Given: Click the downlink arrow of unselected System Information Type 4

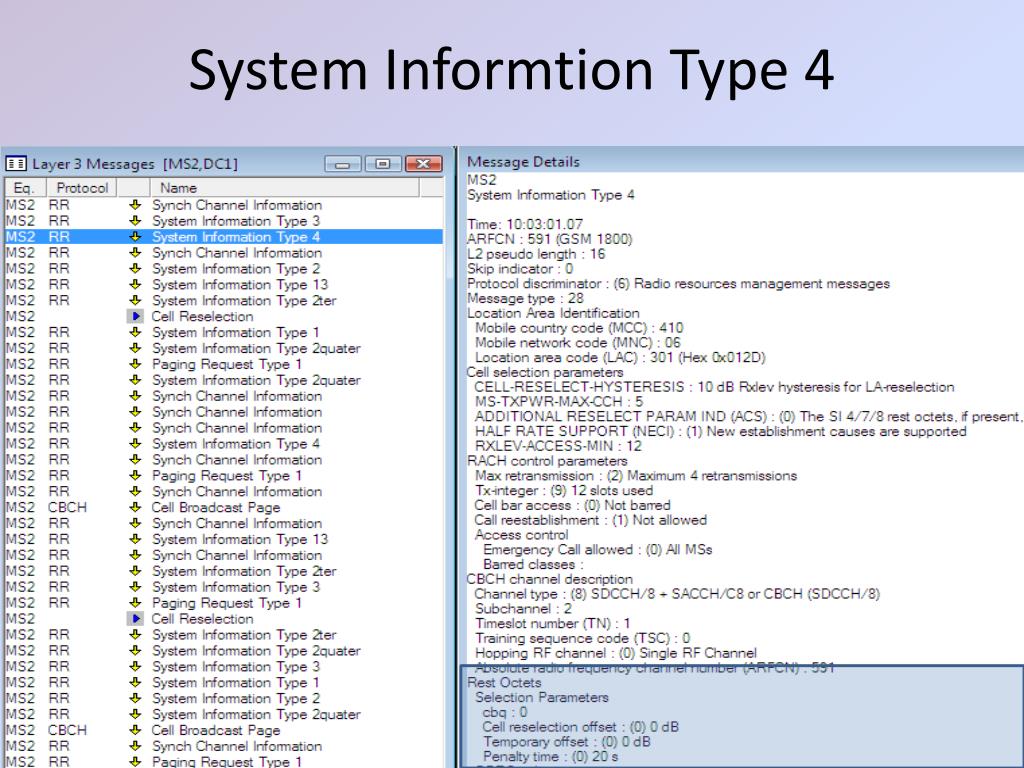Looking at the screenshot, I should (135, 443).
